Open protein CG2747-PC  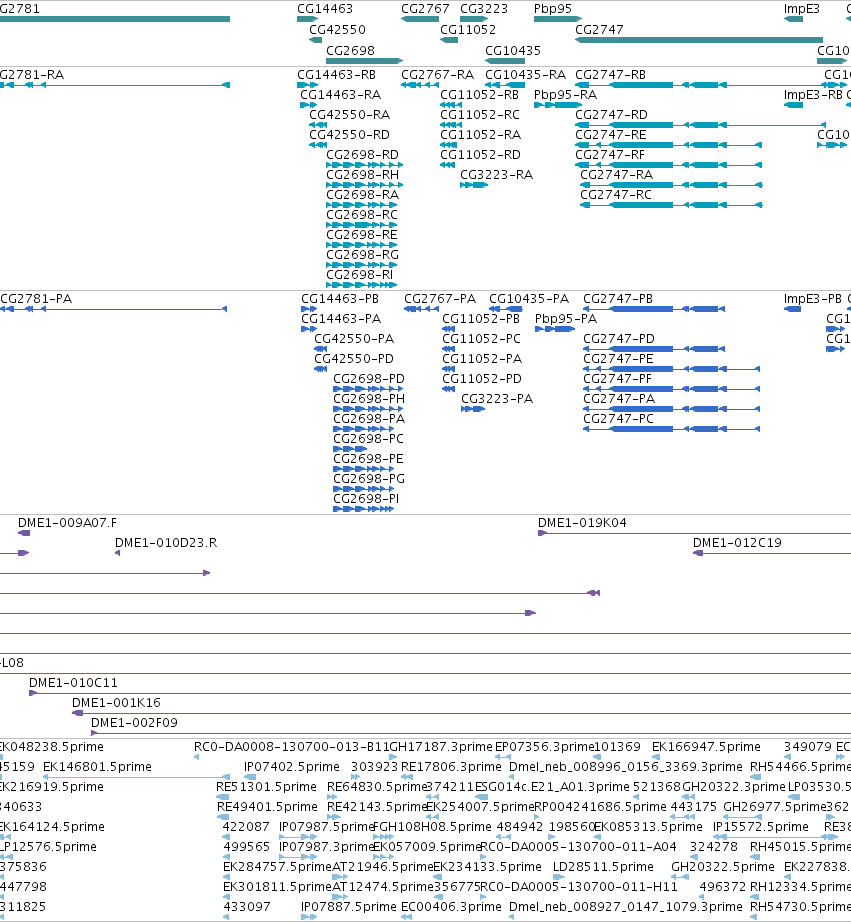619,419
